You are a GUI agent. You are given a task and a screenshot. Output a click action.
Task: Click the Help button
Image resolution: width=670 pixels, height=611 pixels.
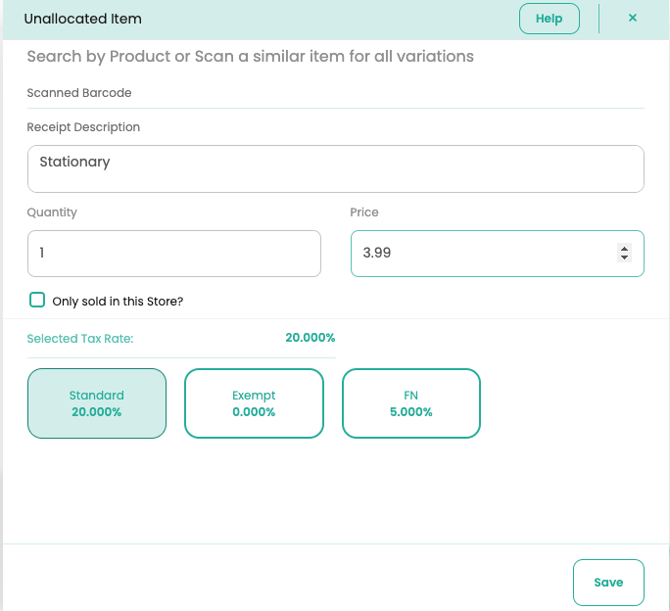tap(549, 19)
